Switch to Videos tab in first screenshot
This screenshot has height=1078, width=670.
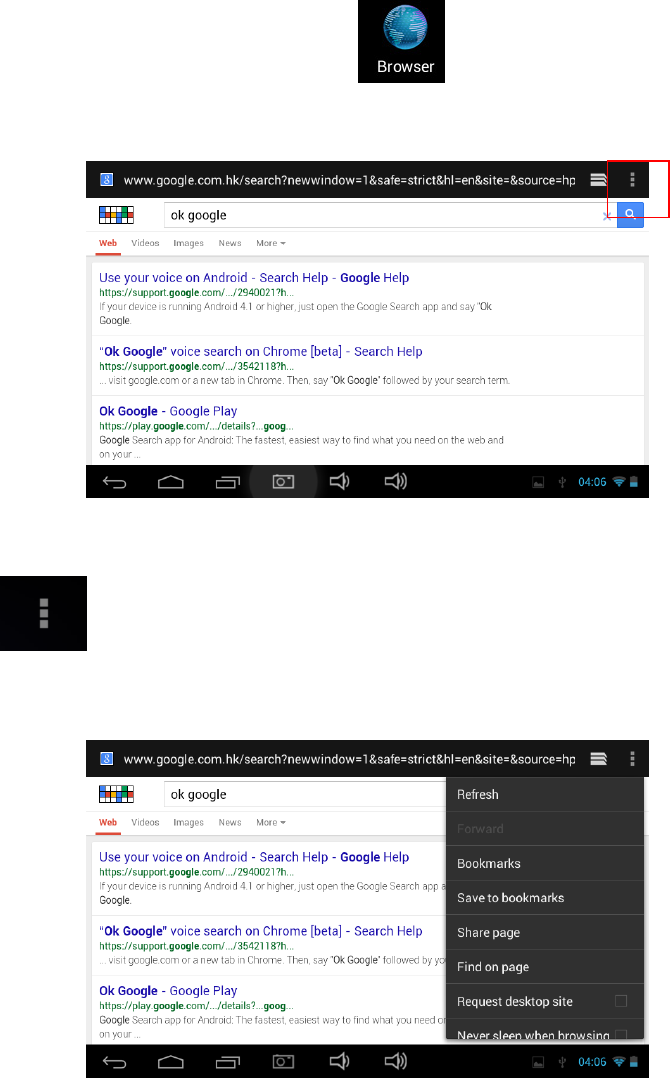pos(145,243)
